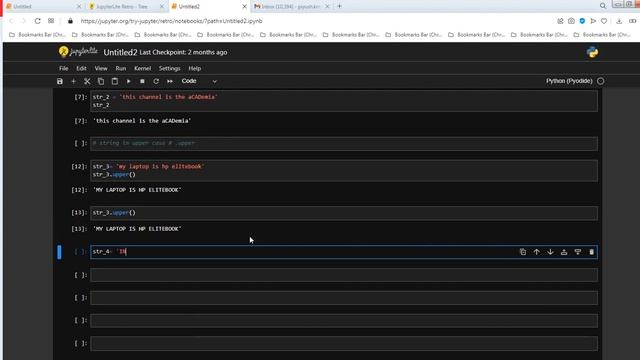640x360 pixels.
Task: Click the heart bookmark icon
Action: (604, 21)
